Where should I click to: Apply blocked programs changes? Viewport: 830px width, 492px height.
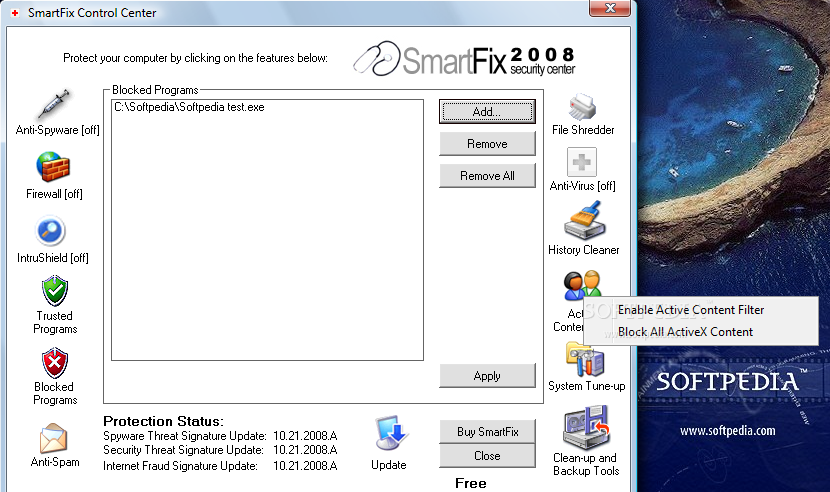pyautogui.click(x=487, y=375)
